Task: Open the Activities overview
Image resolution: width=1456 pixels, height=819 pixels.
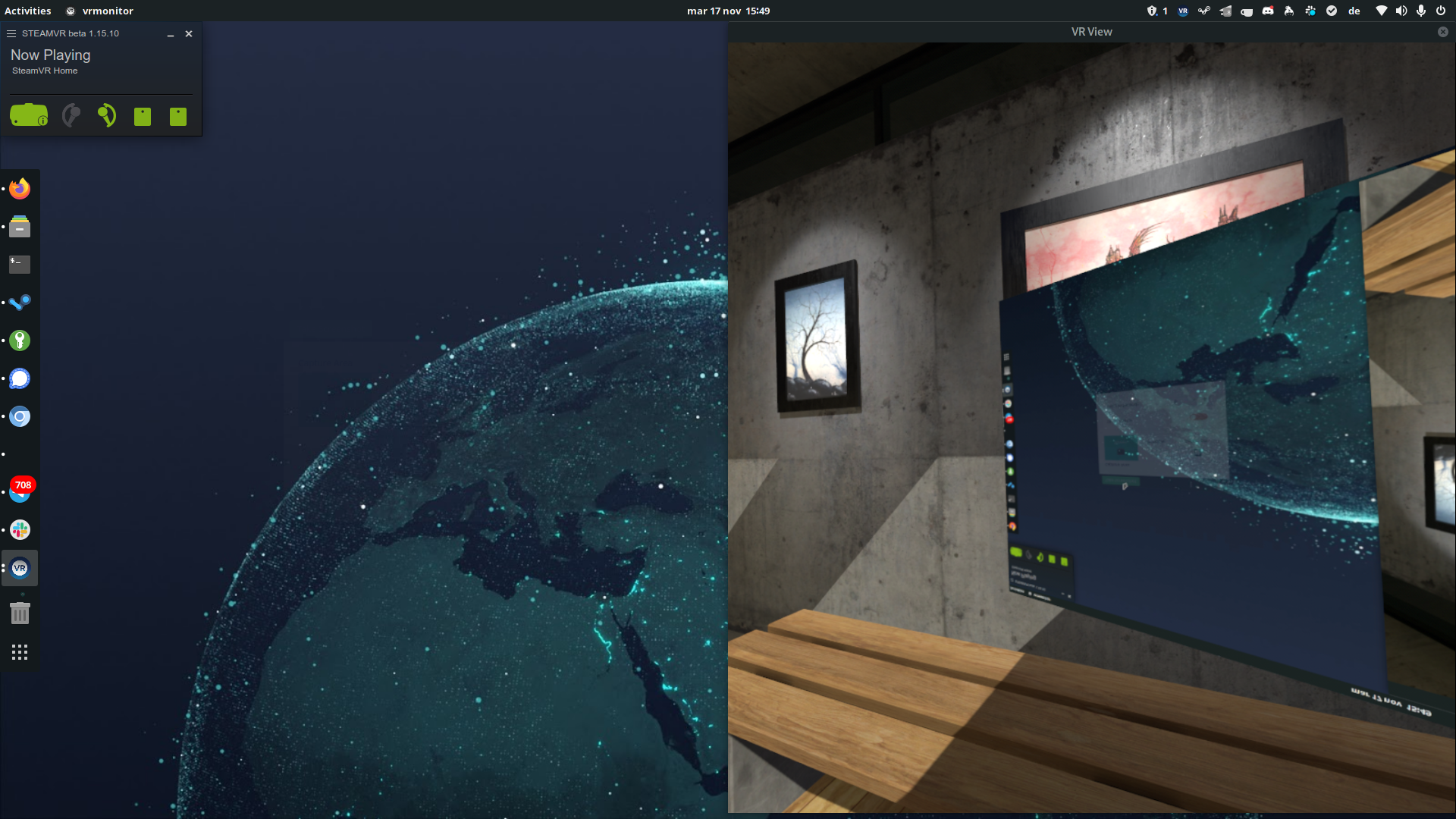Action: click(x=28, y=11)
